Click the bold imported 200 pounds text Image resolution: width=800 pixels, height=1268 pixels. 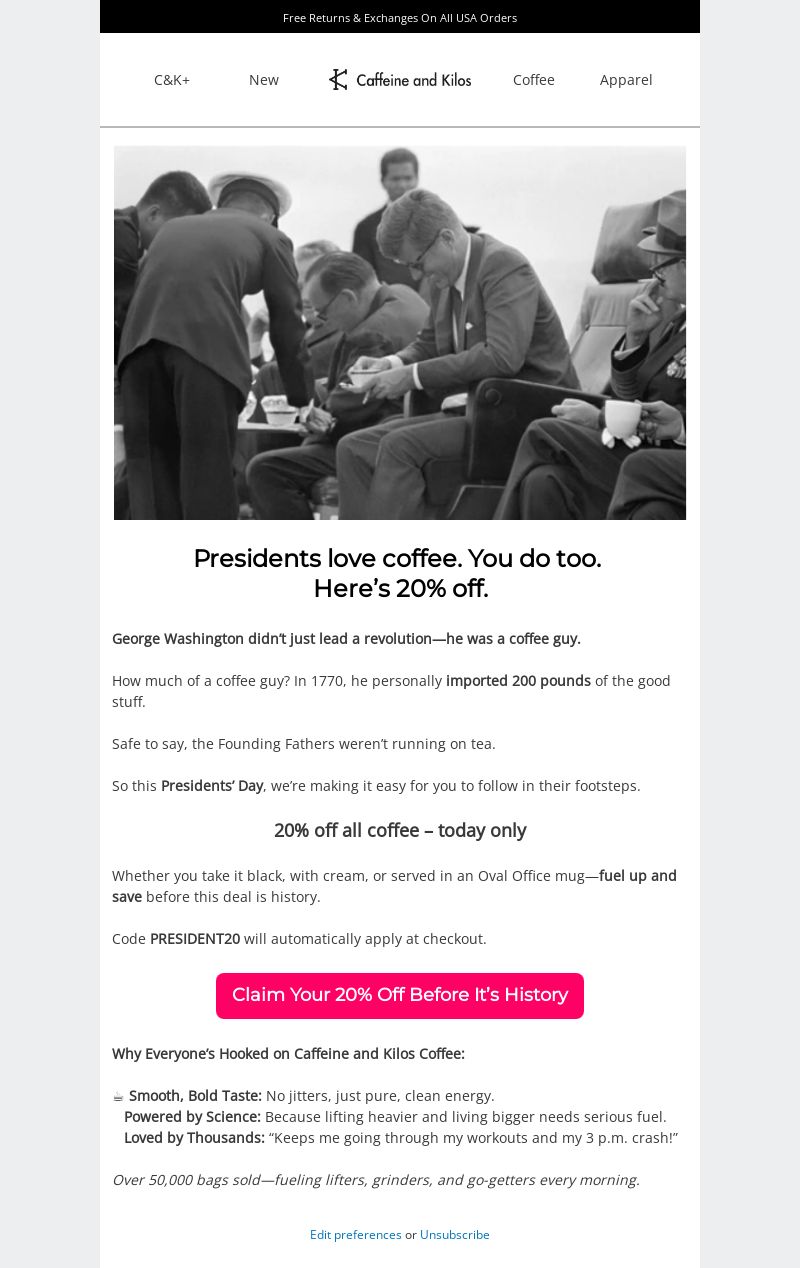click(518, 681)
